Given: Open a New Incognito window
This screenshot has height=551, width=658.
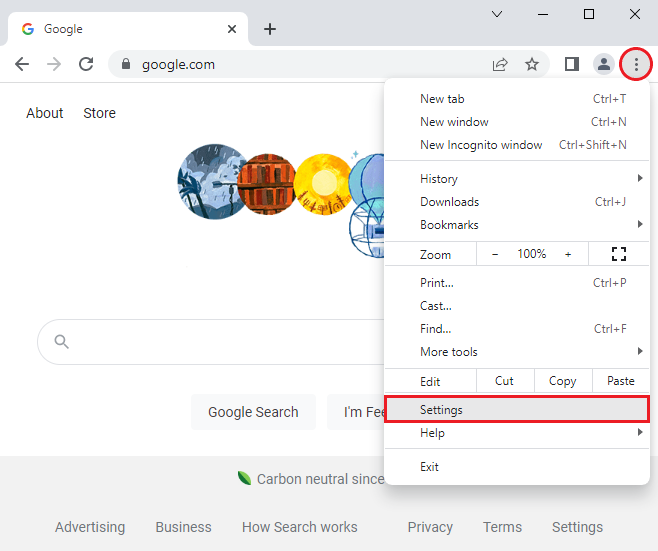Looking at the screenshot, I should coord(517,145).
